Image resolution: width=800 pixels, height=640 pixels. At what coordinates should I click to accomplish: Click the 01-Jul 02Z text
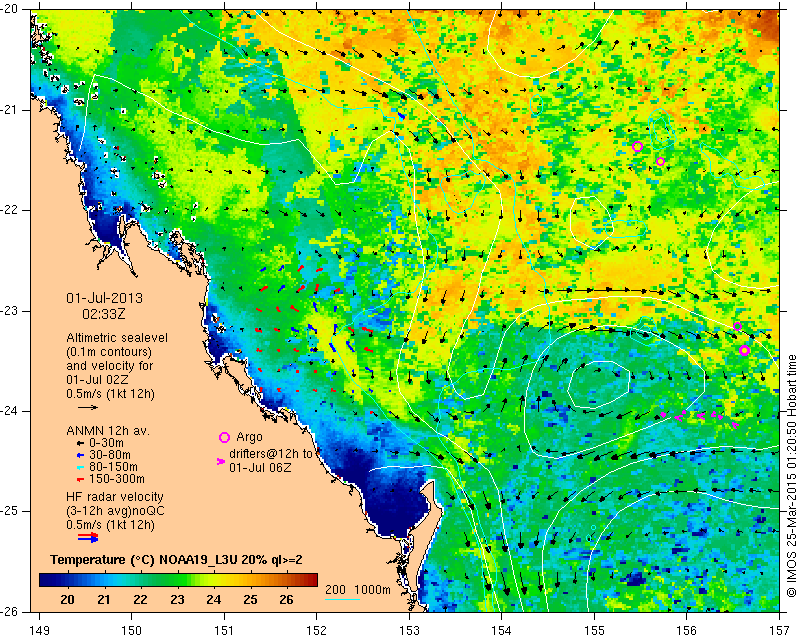97,380
